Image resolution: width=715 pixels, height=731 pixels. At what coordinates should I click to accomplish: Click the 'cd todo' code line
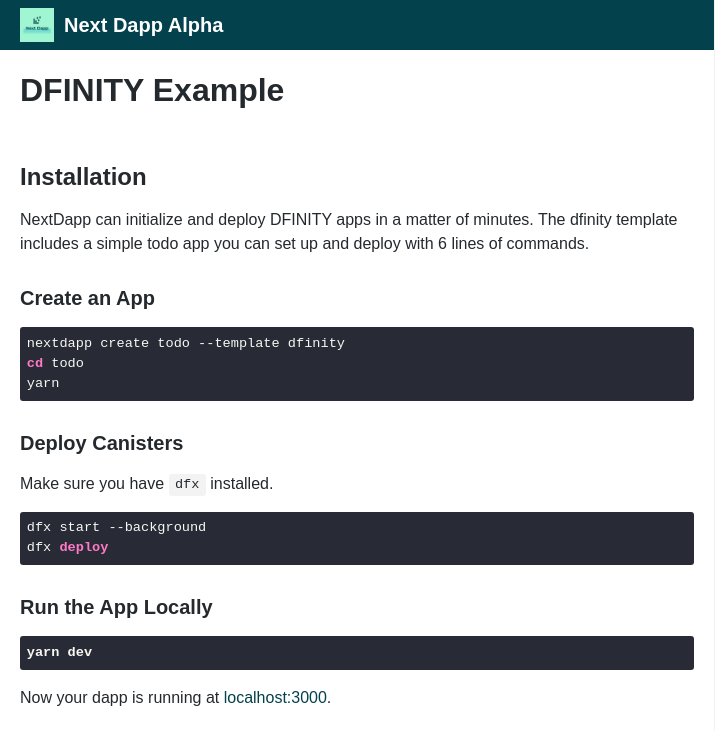tap(55, 363)
